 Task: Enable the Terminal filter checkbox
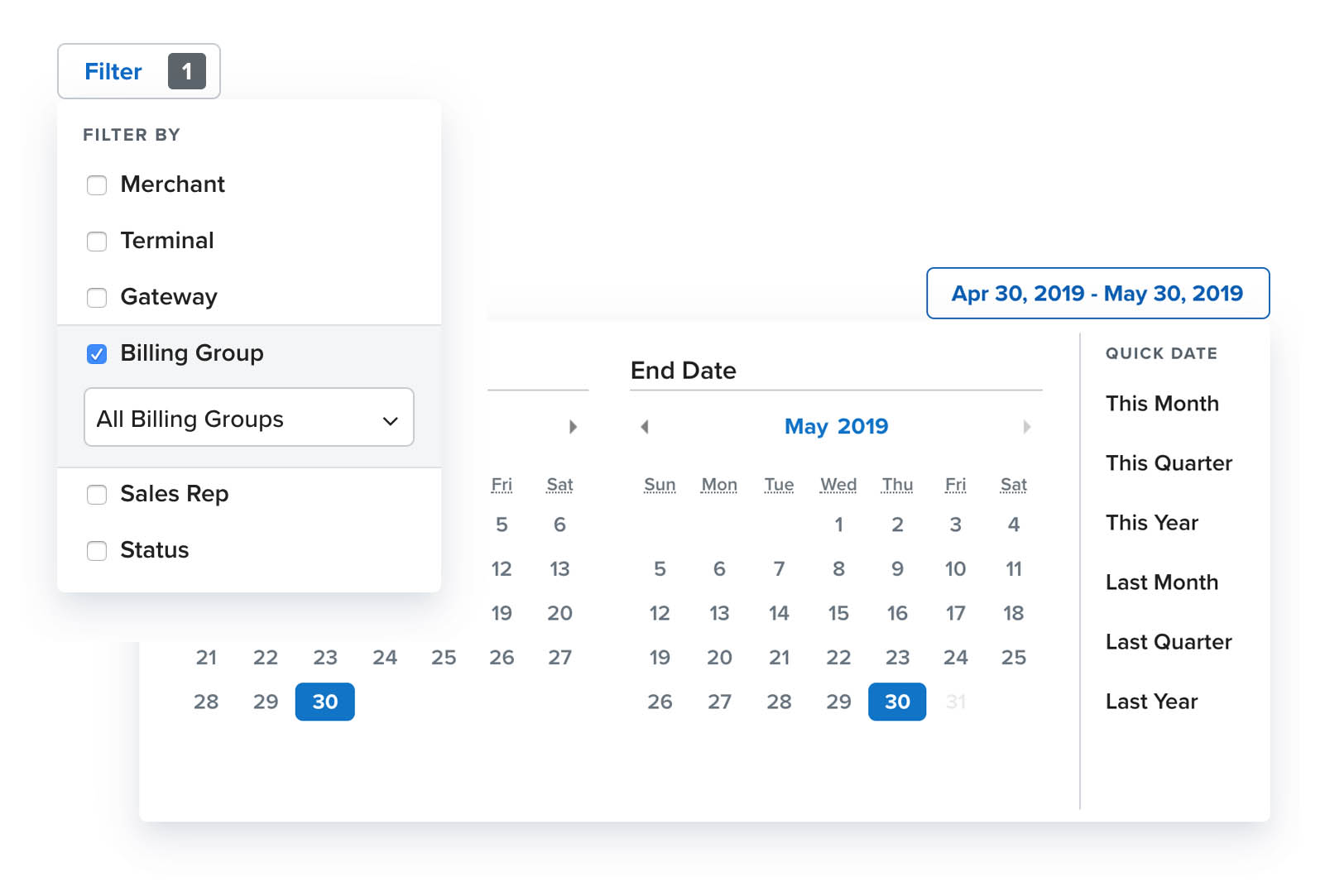97,242
